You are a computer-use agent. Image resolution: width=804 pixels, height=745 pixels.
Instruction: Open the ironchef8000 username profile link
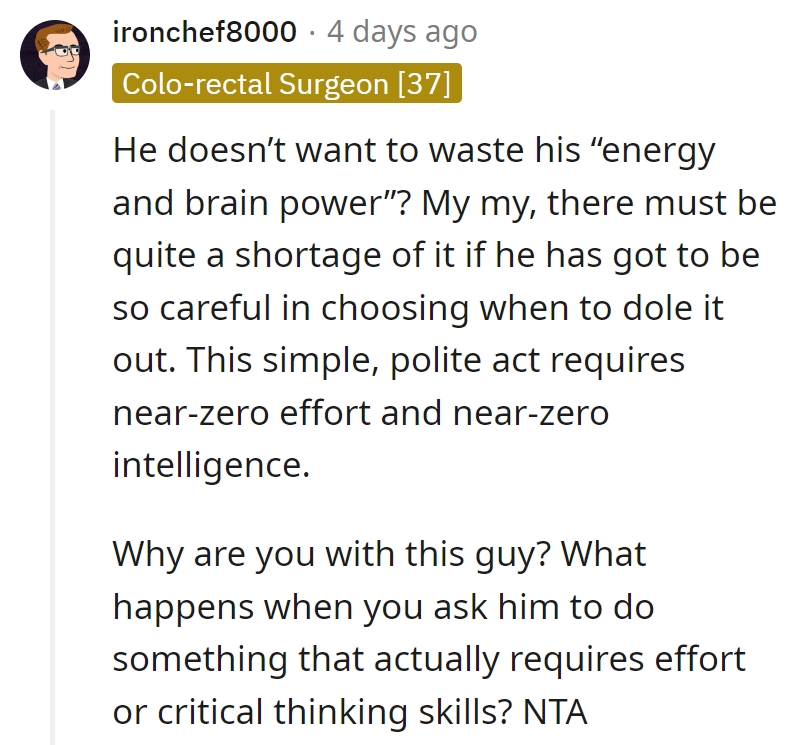[x=206, y=32]
